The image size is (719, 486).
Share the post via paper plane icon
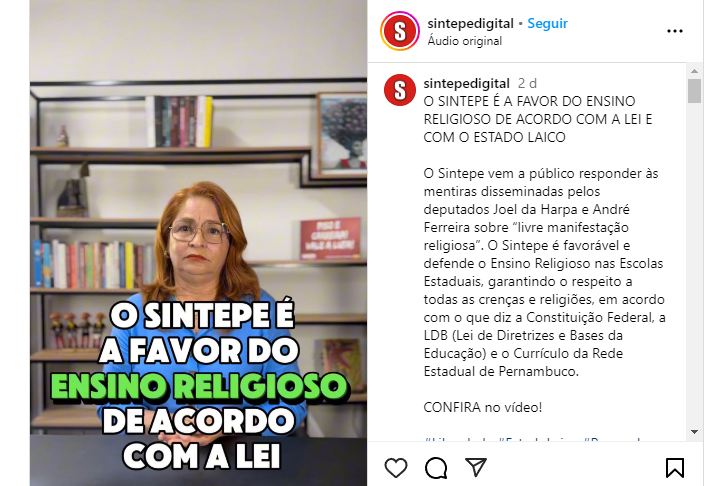tap(476, 467)
